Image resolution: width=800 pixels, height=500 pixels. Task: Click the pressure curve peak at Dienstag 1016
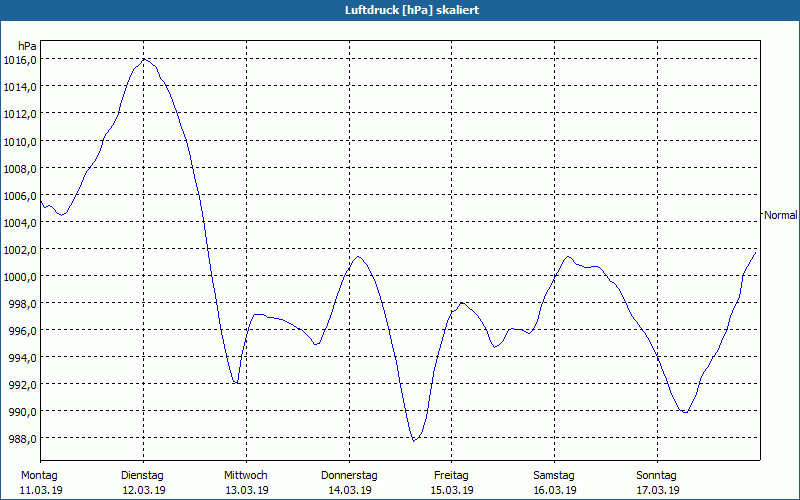[x=144, y=59]
